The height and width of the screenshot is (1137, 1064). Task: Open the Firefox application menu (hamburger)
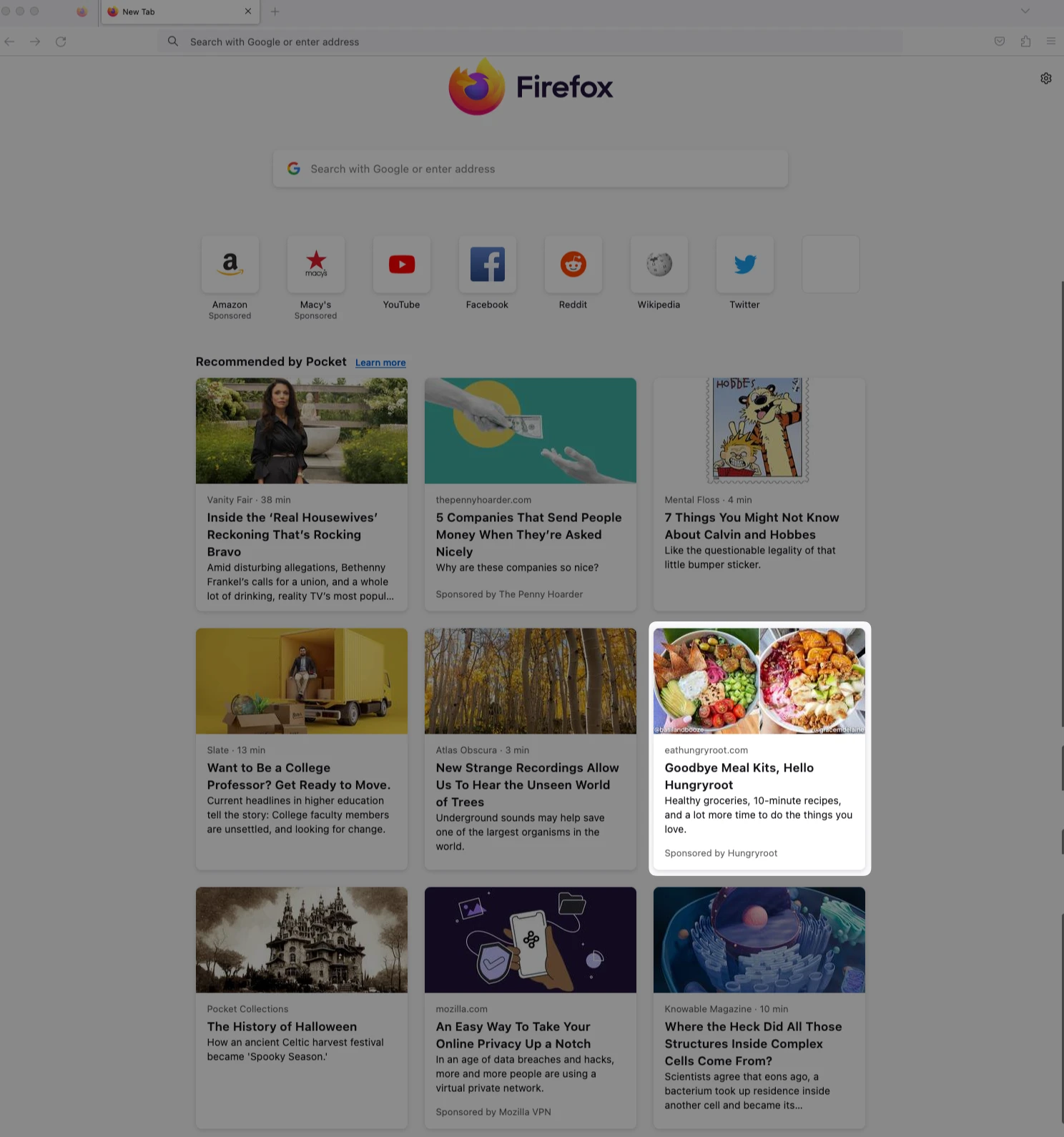[1050, 41]
